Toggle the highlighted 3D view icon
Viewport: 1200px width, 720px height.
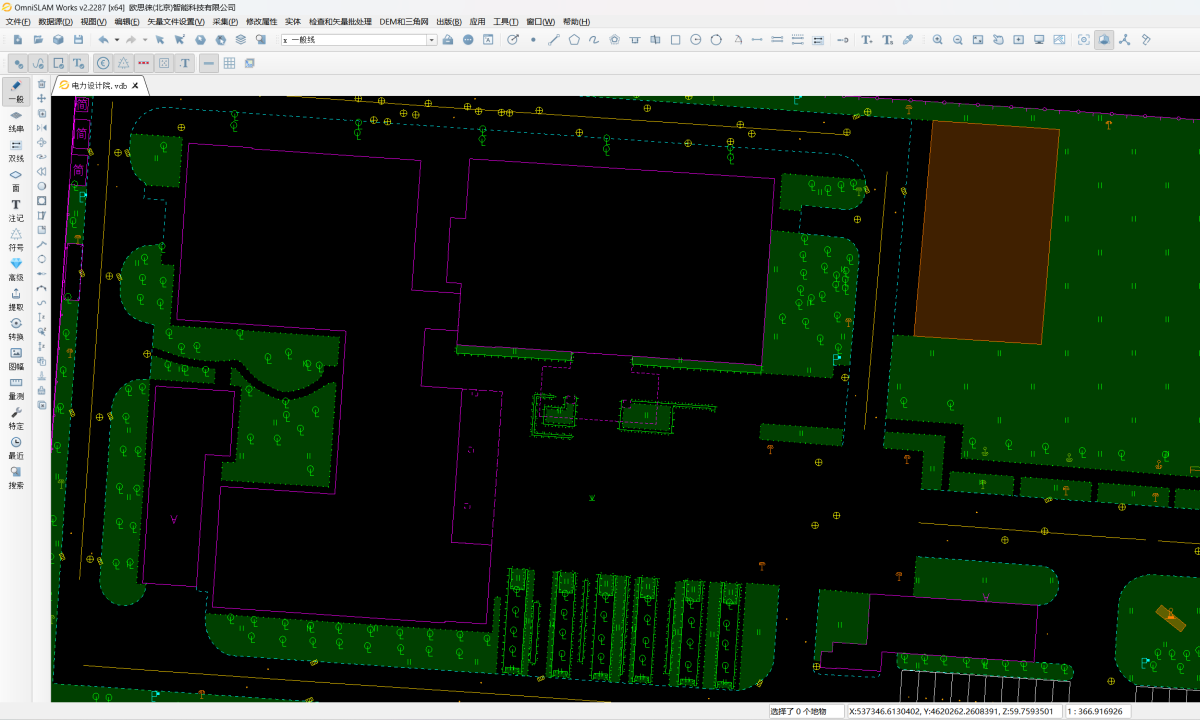1104,40
